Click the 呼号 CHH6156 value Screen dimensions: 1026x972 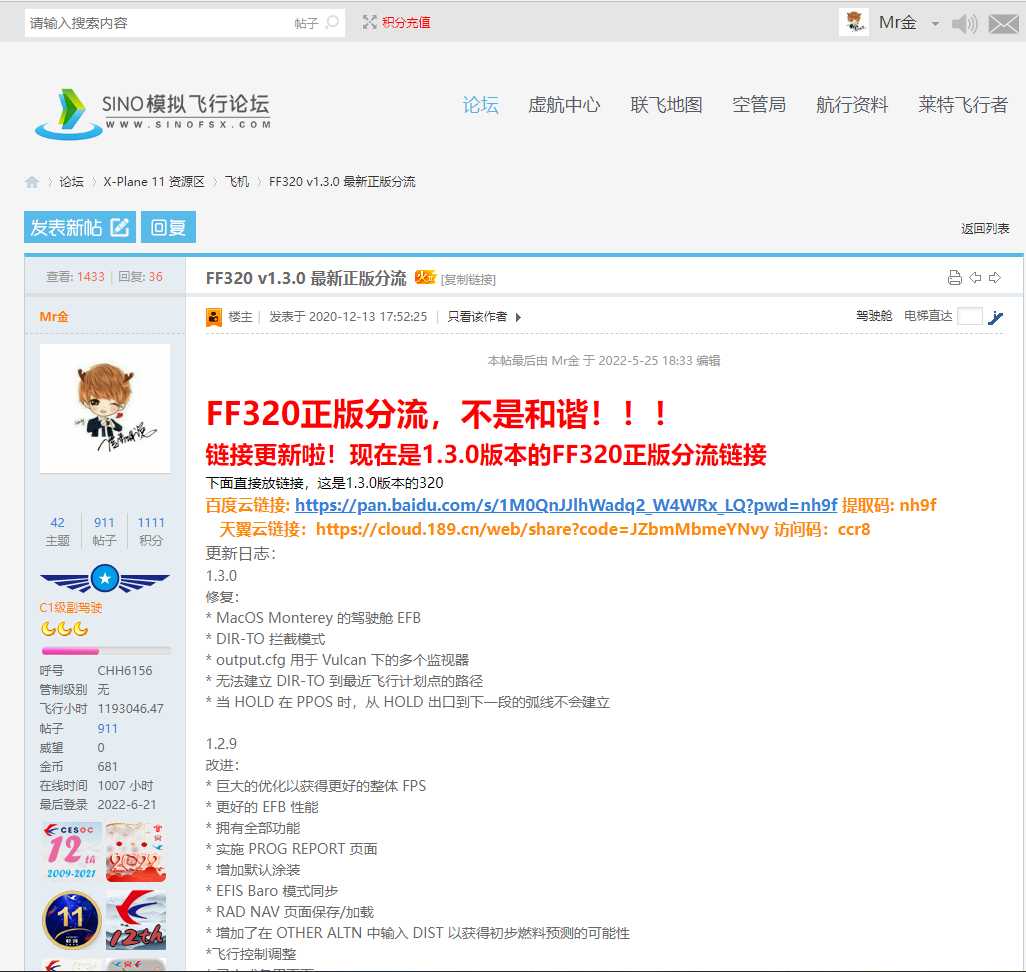click(124, 671)
